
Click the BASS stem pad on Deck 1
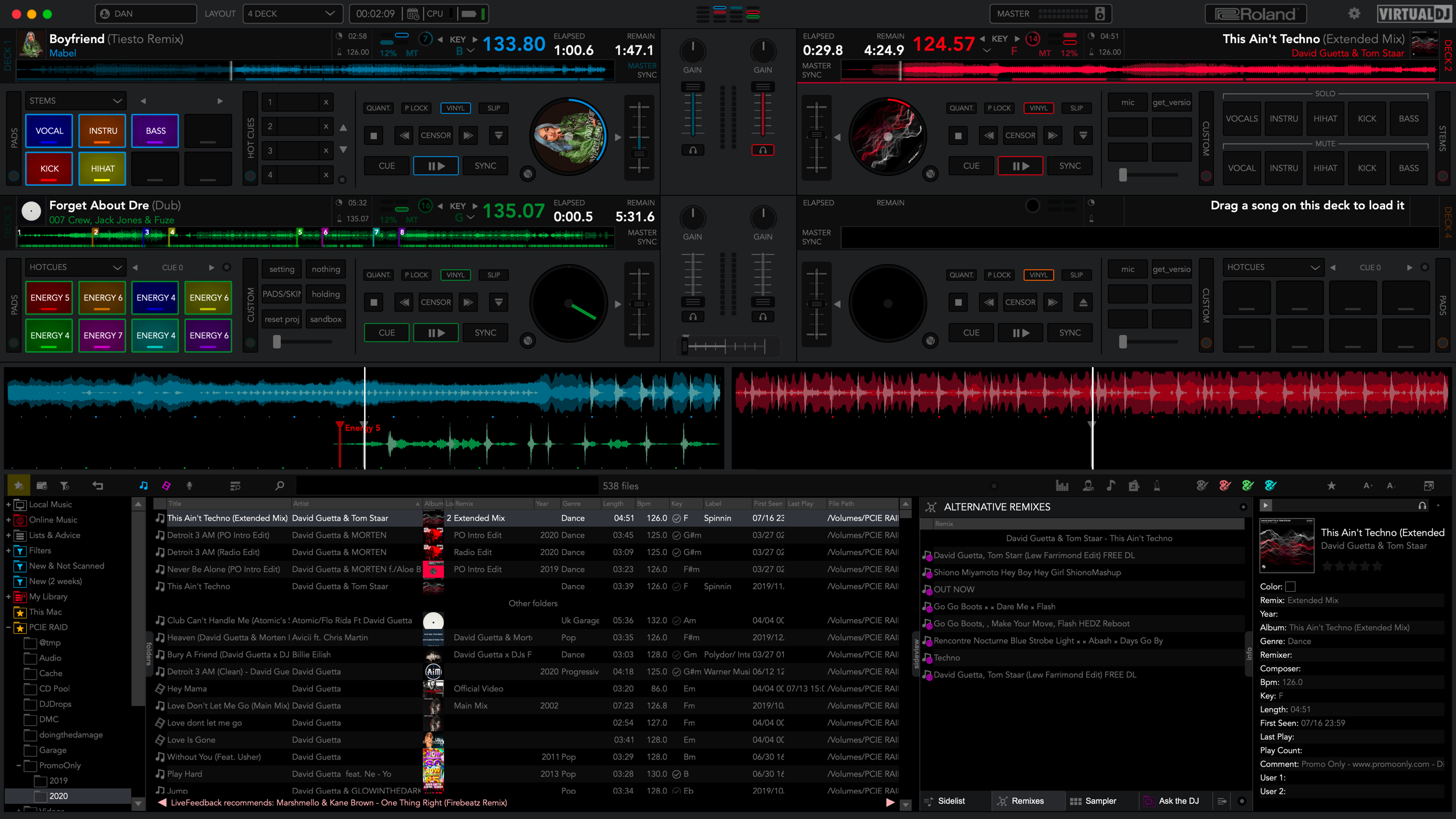click(155, 130)
